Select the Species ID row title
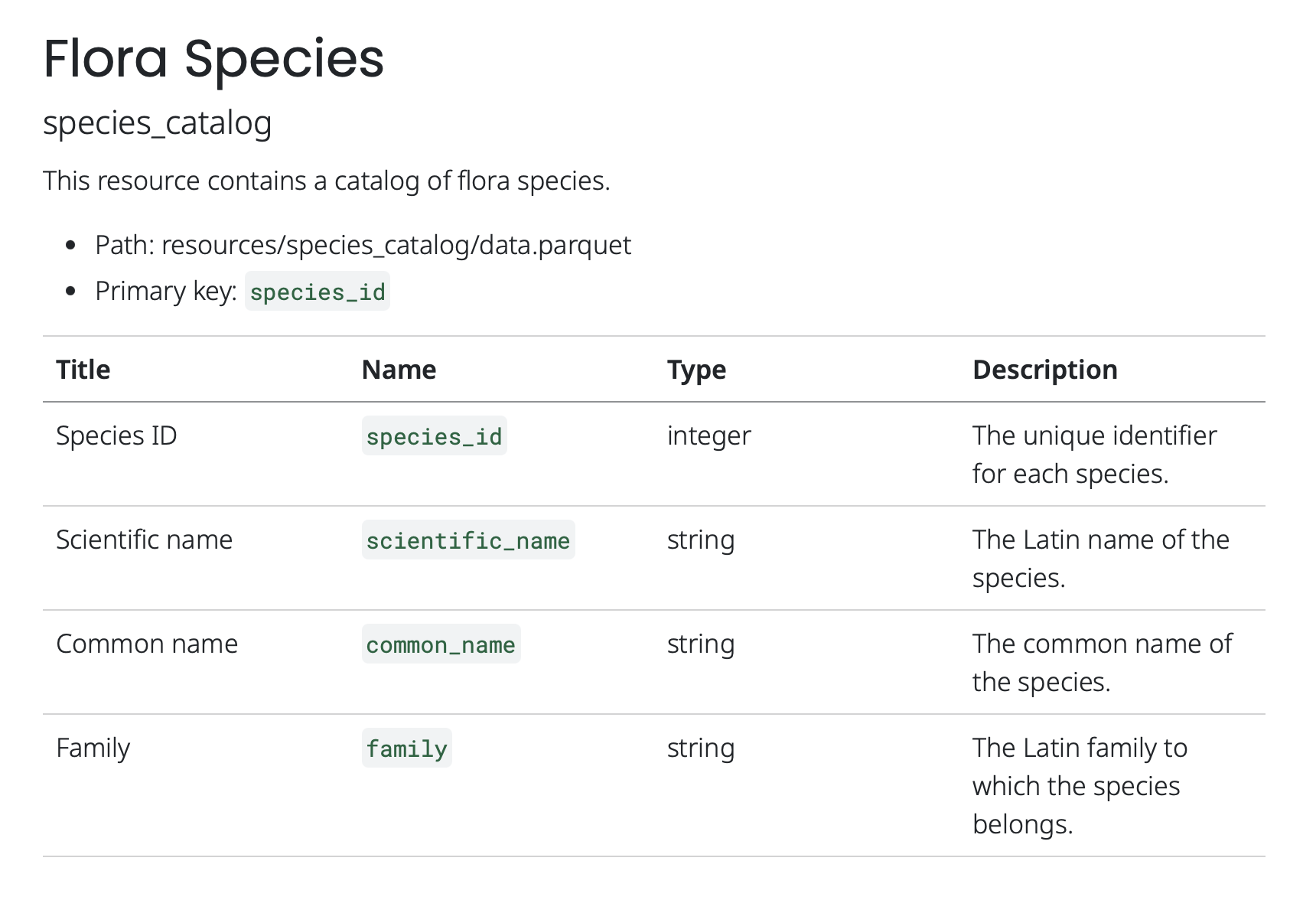 (x=116, y=435)
